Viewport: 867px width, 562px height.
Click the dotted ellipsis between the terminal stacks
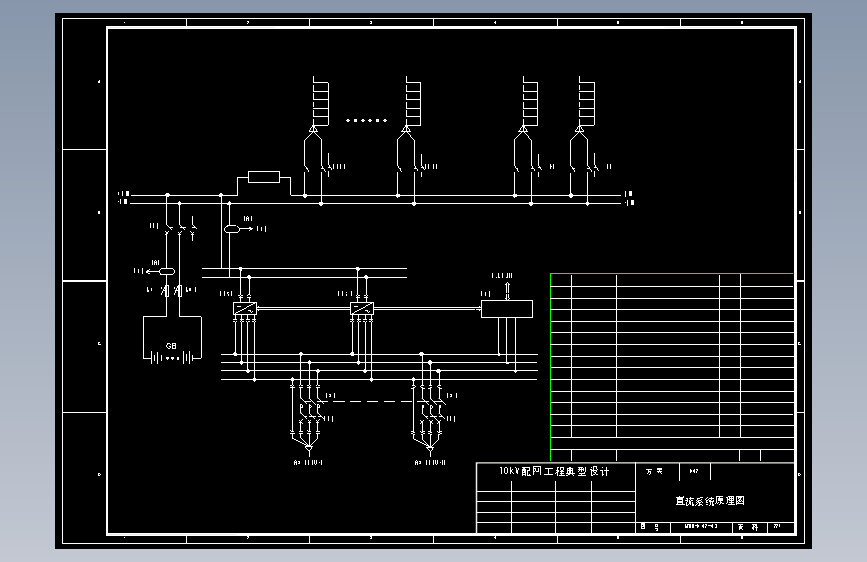(x=367, y=120)
